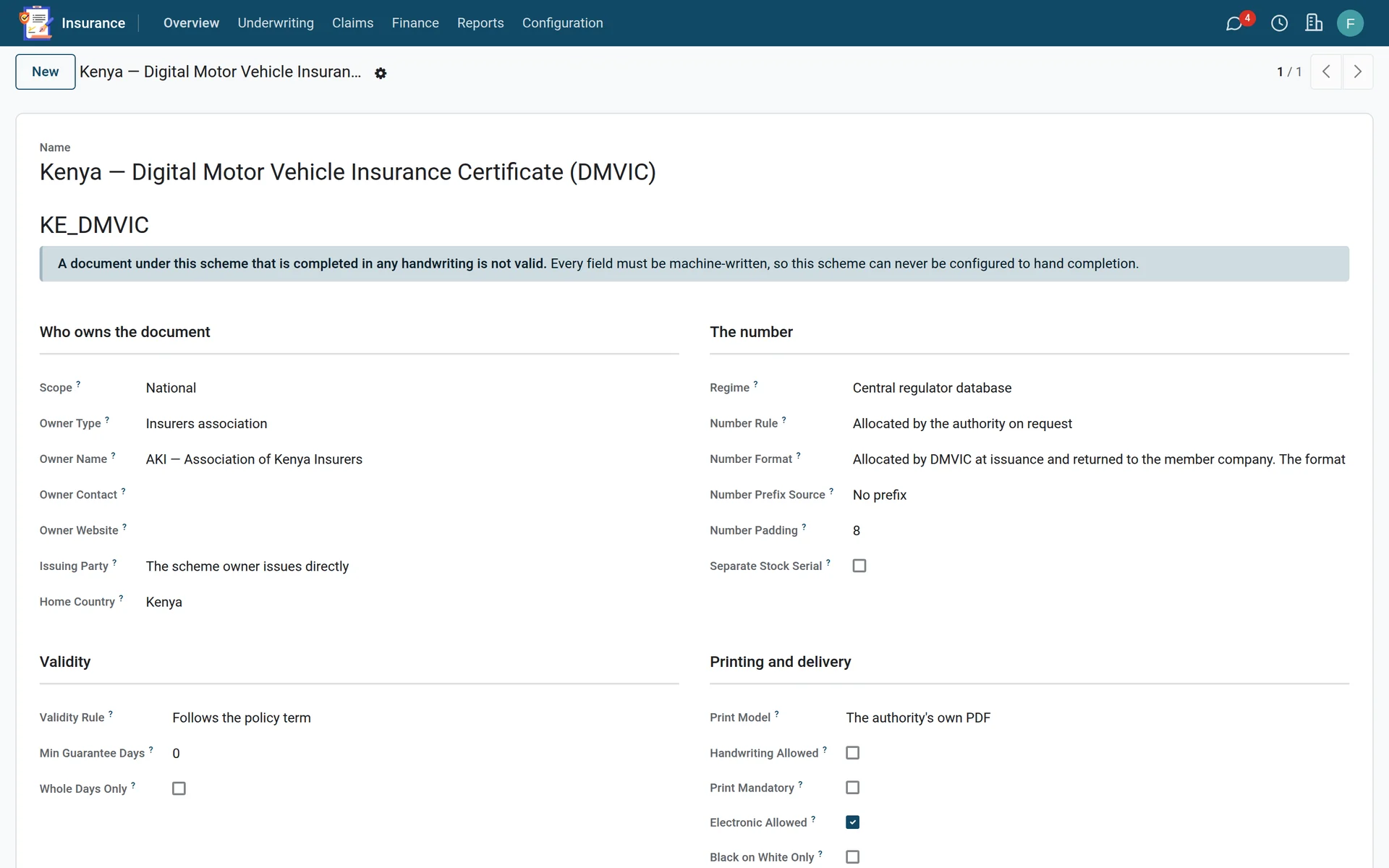Open the record actions gear menu
Screen dimensions: 1389x868
point(381,73)
